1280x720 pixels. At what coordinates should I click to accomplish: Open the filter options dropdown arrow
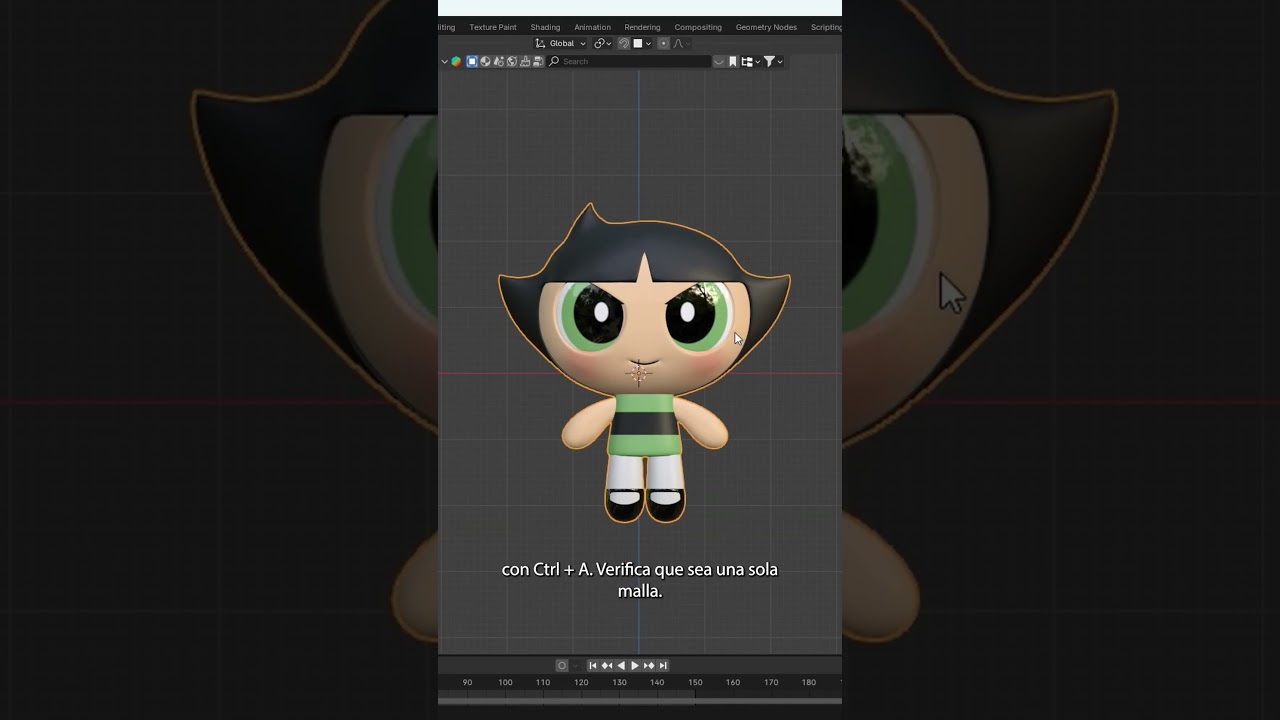point(780,61)
